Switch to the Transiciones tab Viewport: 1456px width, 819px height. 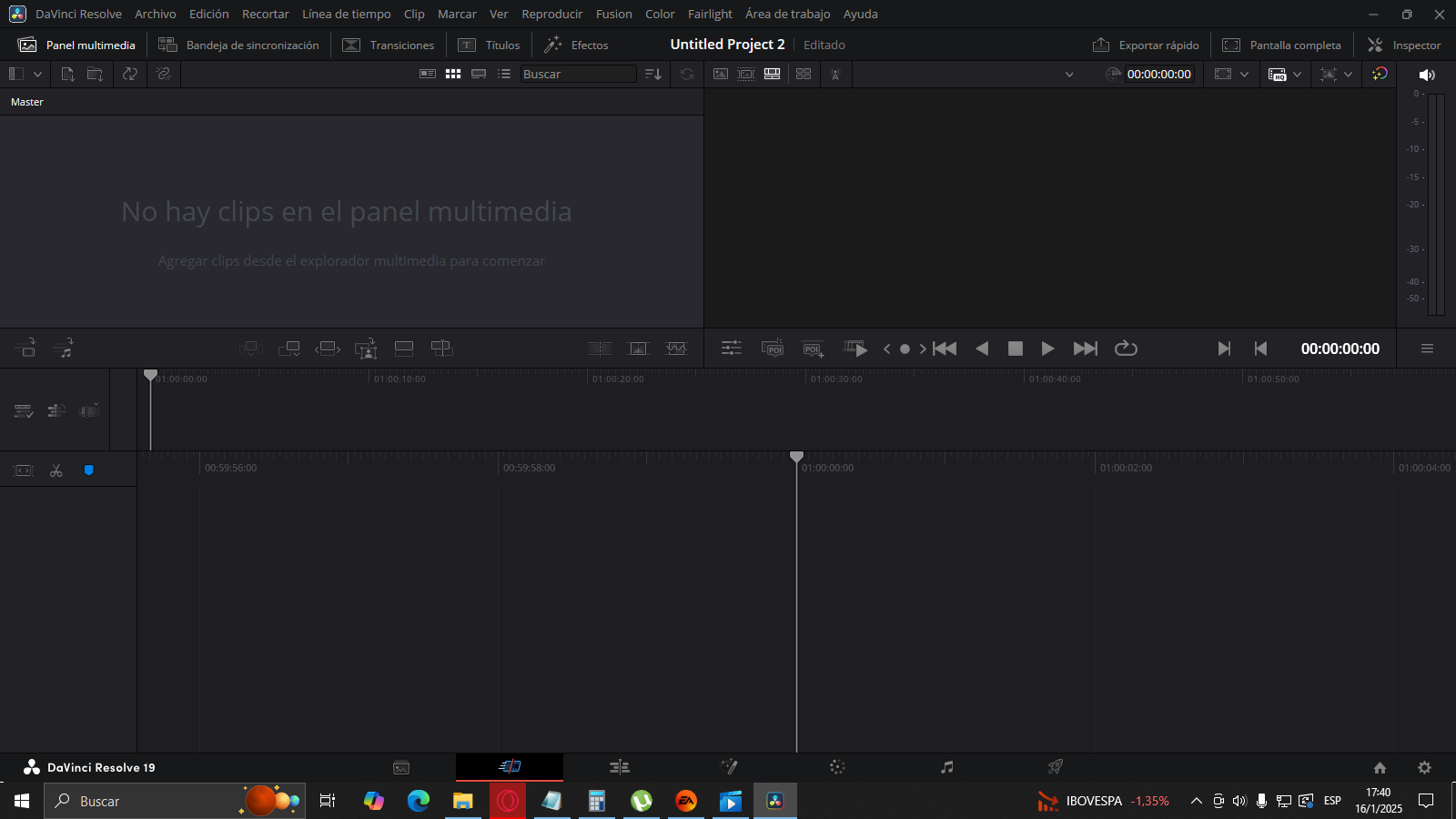(x=389, y=45)
